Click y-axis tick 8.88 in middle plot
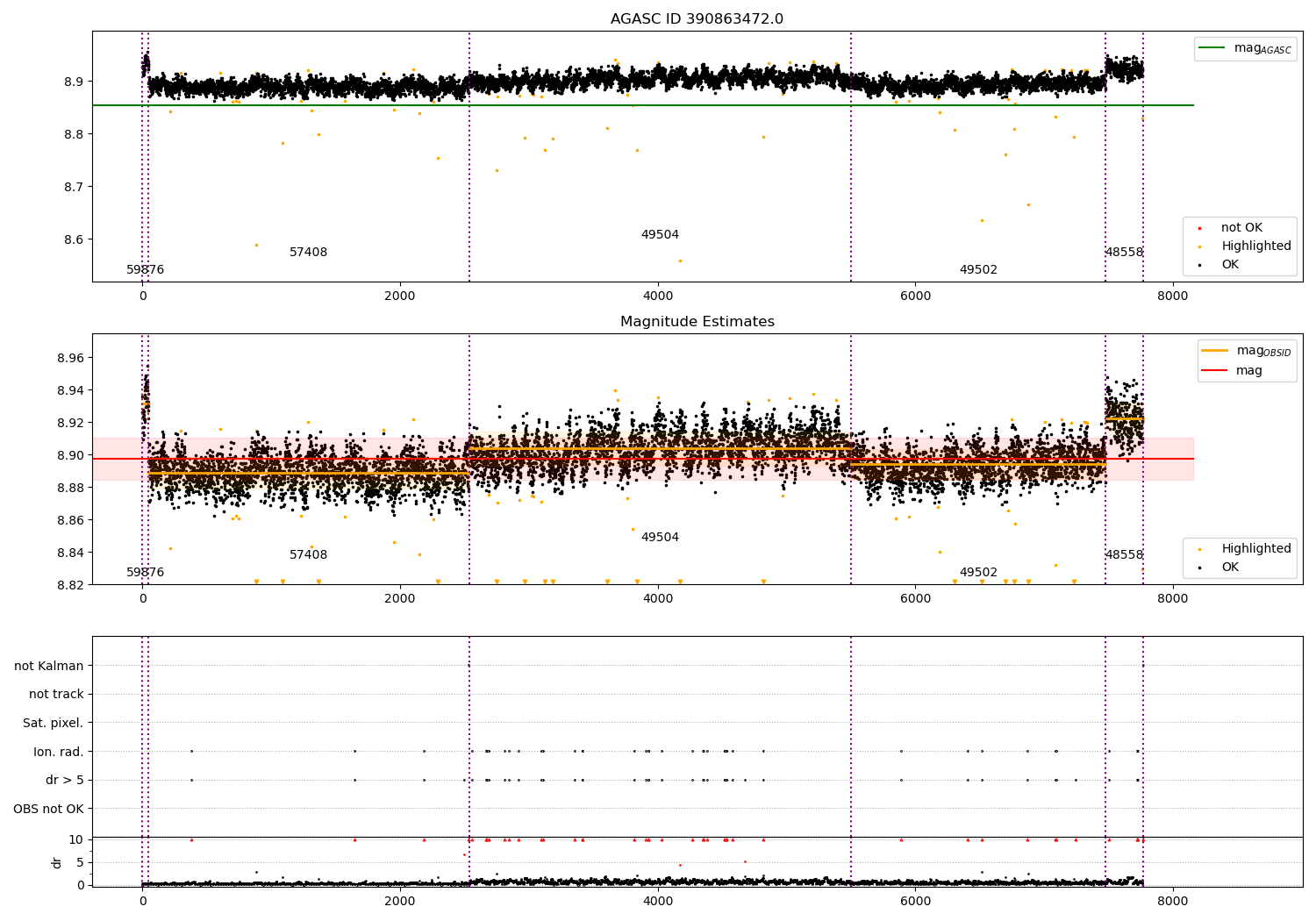This screenshot has width=1316, height=921. tap(71, 488)
